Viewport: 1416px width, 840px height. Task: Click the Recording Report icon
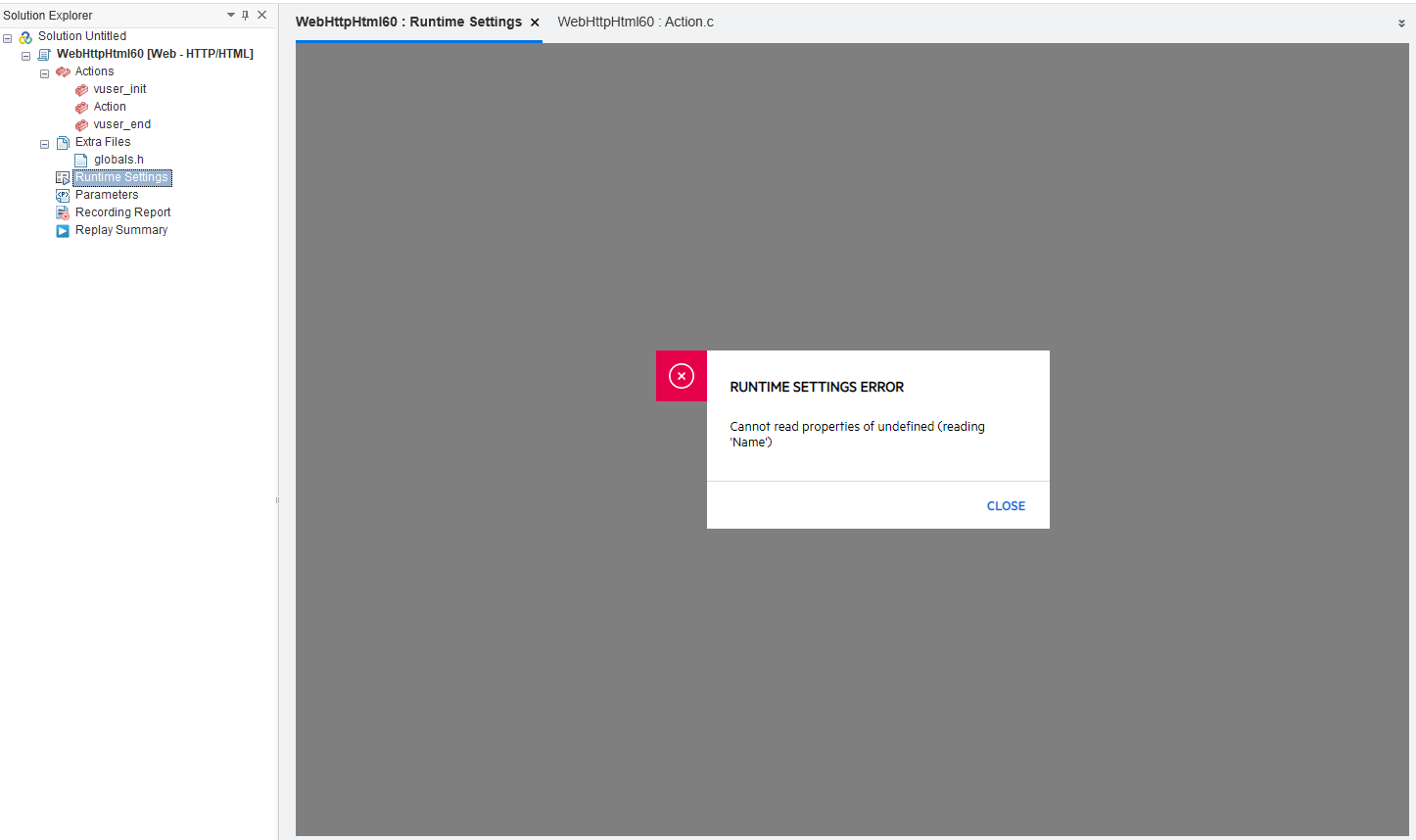click(x=63, y=212)
